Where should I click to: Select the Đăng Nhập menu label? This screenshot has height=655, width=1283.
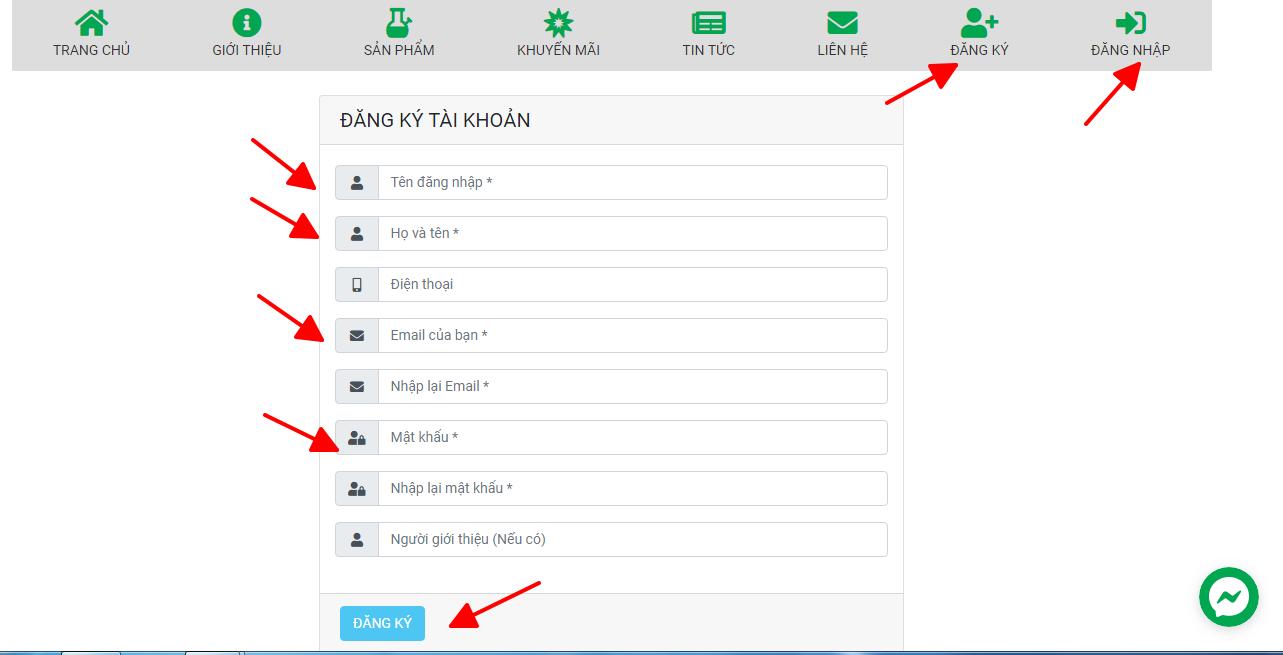(1130, 50)
